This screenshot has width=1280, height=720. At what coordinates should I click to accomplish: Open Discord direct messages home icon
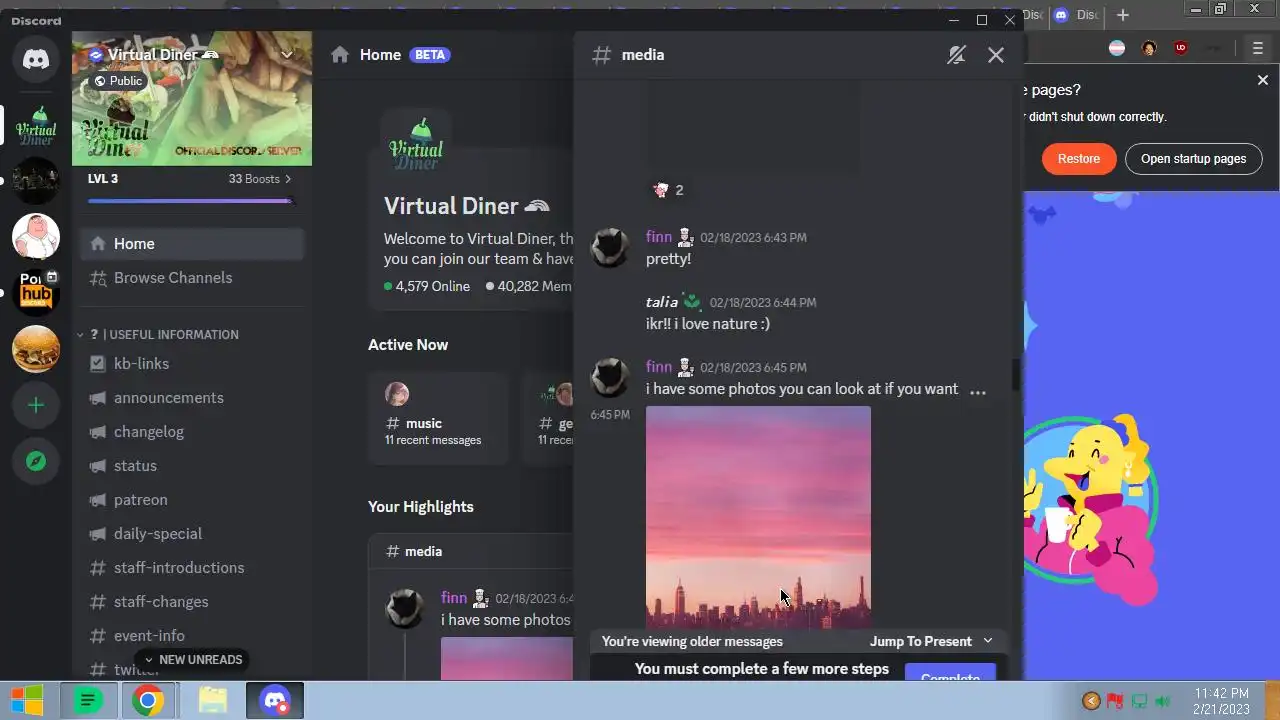[36, 61]
